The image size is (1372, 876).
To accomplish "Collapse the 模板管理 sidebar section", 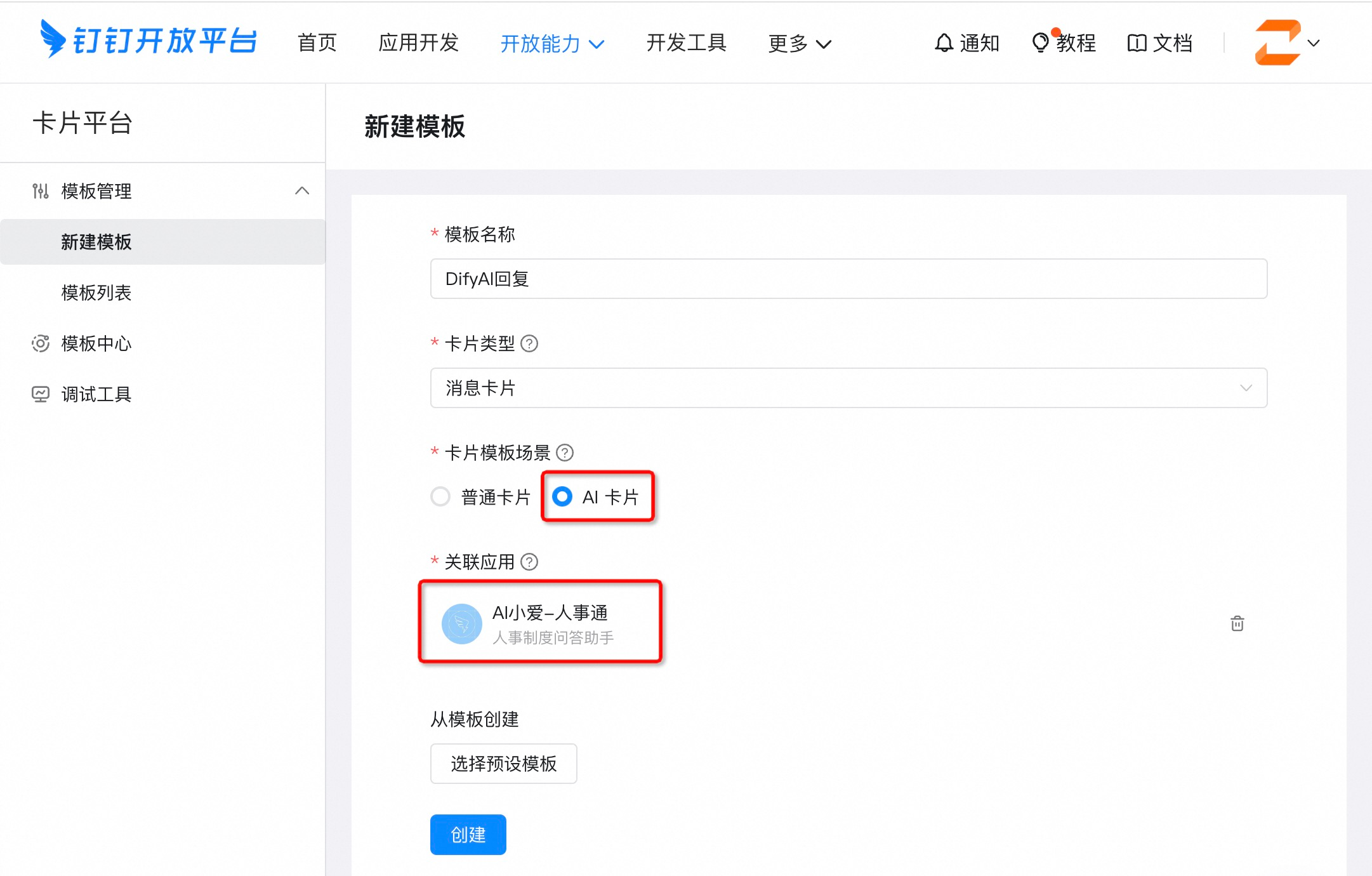I will coord(302,190).
